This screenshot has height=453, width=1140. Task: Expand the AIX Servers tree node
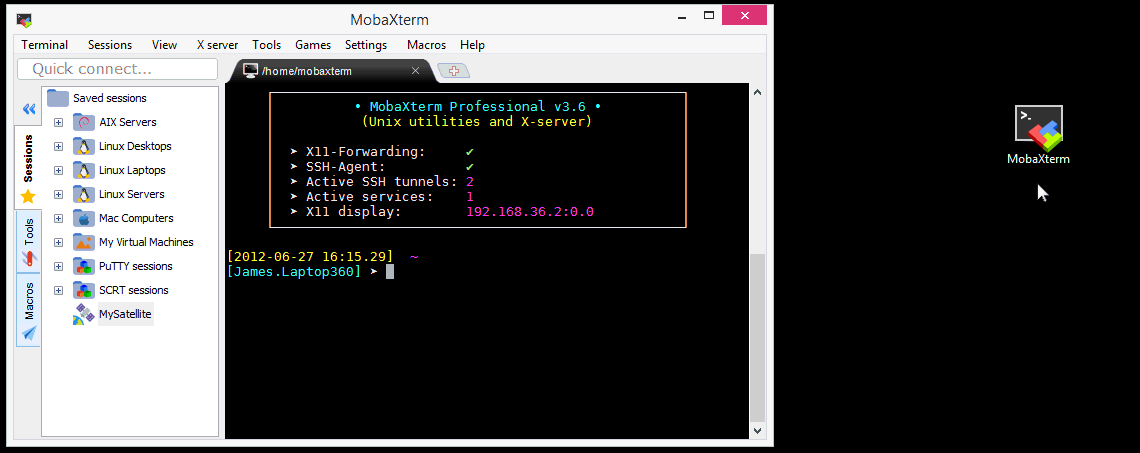point(59,122)
